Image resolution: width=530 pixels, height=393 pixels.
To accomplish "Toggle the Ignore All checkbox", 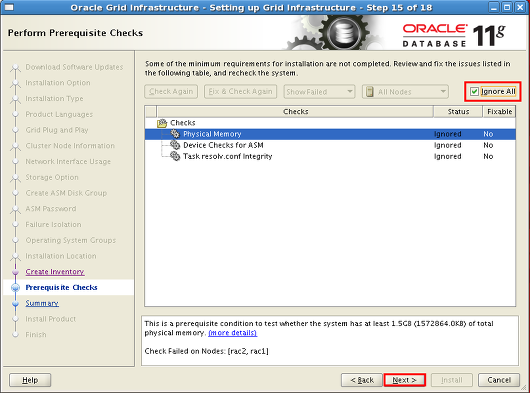I will click(x=474, y=92).
